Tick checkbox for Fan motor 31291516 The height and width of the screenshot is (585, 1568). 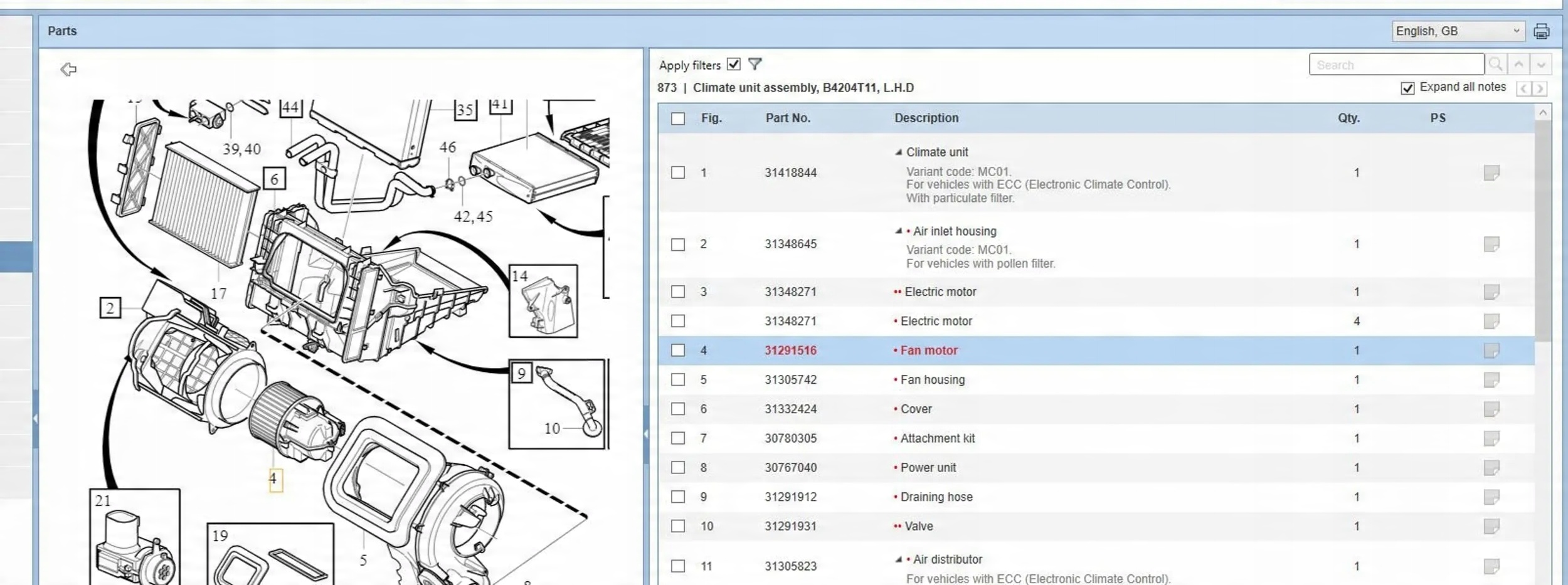[x=678, y=350]
